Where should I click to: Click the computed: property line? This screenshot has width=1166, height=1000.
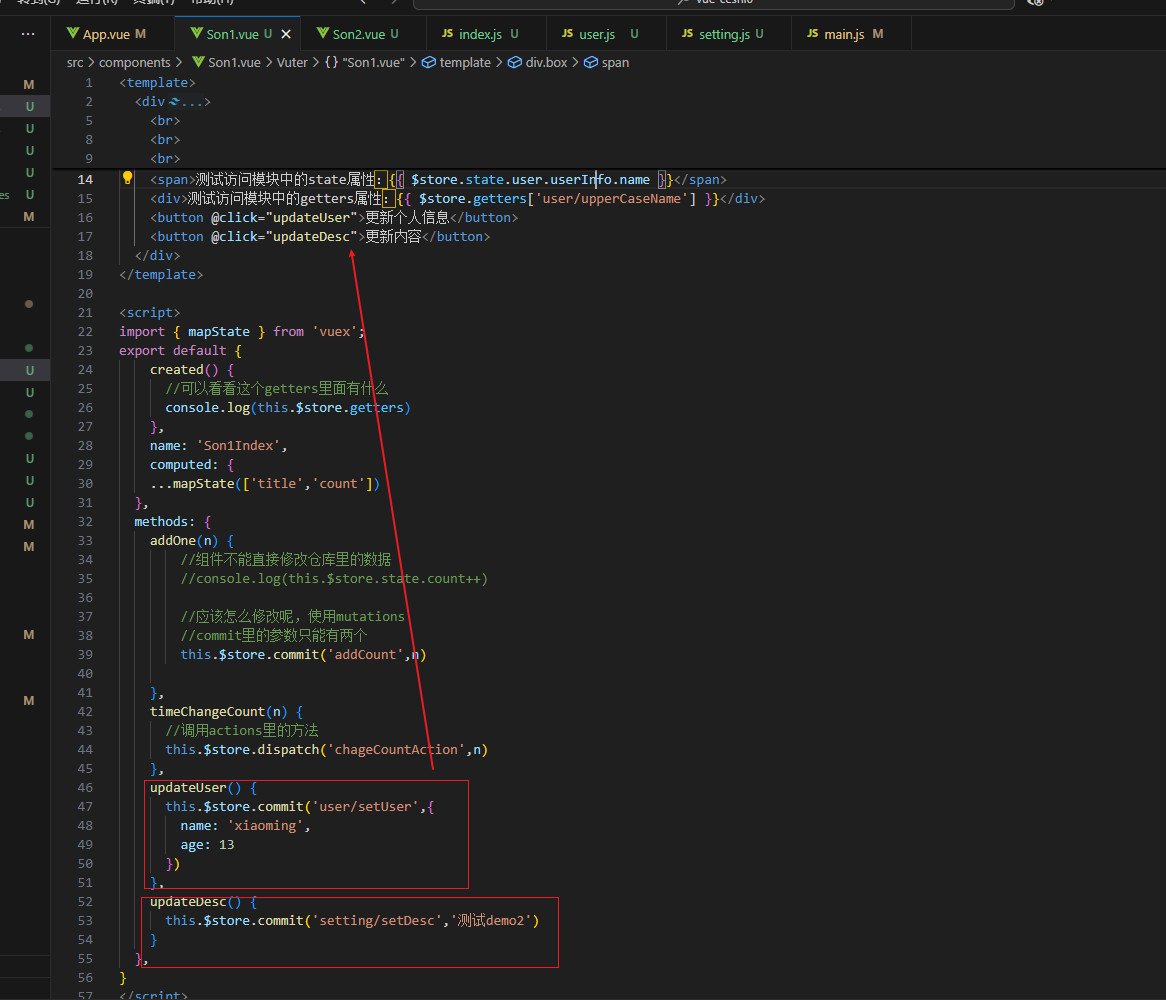point(192,465)
